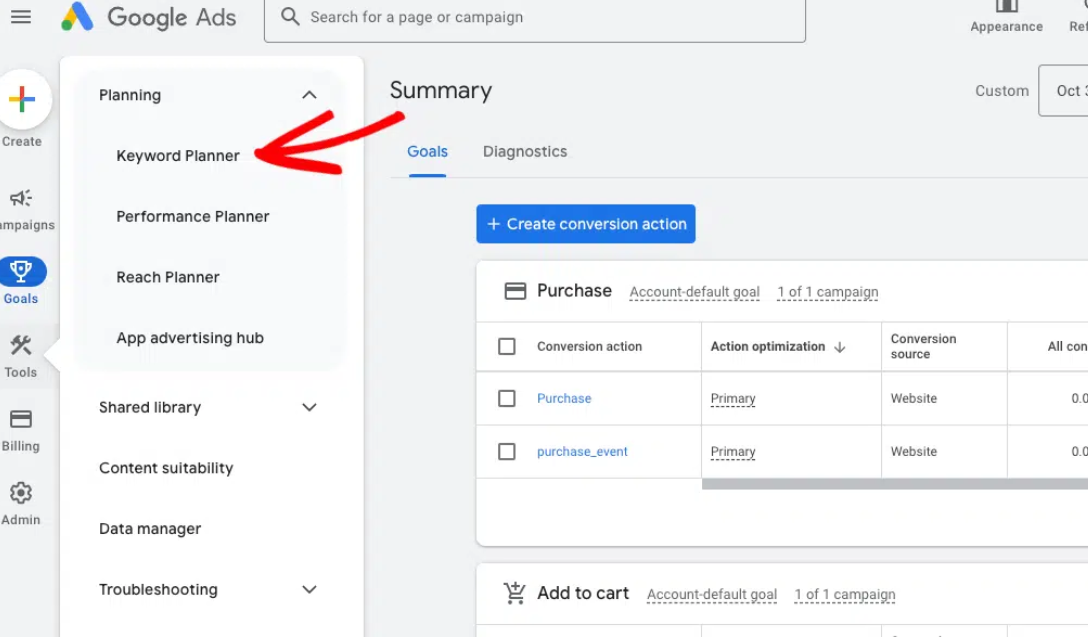1088x640 pixels.
Task: Click Purchase's Account-default goal link
Action: pyautogui.click(x=695, y=292)
